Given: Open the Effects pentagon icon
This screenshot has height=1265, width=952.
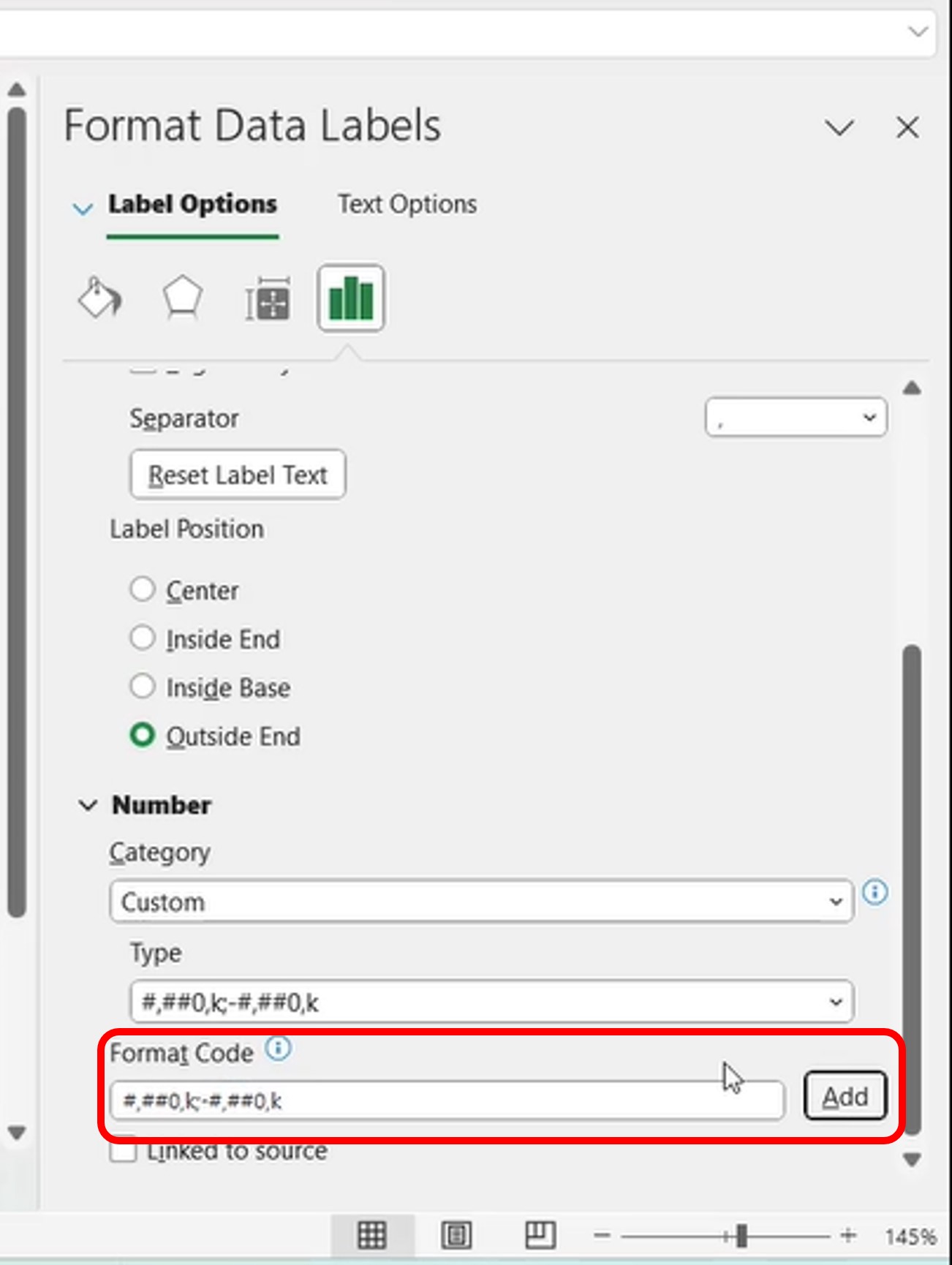Looking at the screenshot, I should [181, 298].
